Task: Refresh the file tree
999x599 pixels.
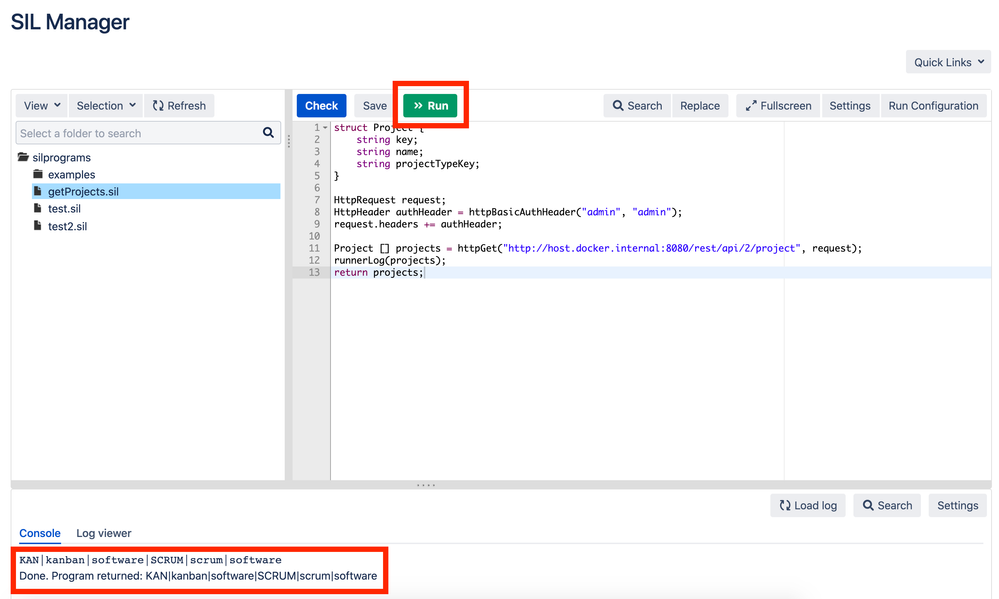Action: 180,105
